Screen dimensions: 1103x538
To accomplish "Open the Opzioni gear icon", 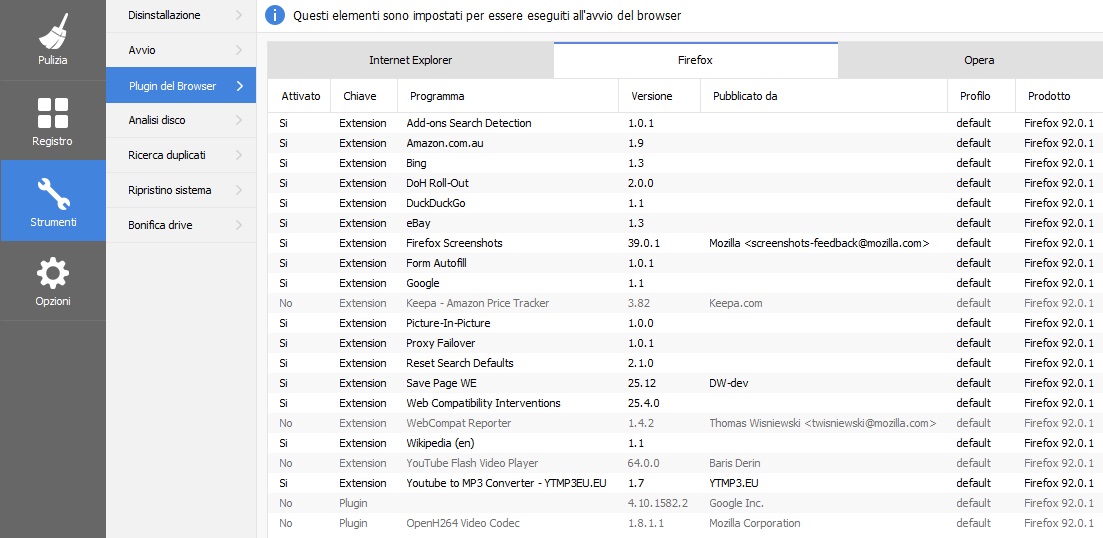I will click(53, 281).
